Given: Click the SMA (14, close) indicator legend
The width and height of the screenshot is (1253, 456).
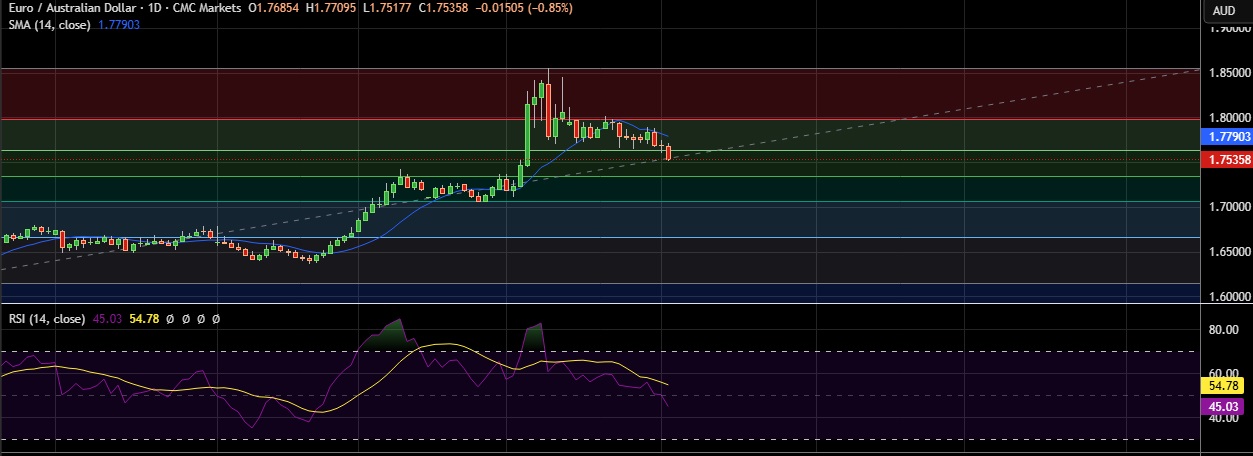Looking at the screenshot, I should coord(48,24).
